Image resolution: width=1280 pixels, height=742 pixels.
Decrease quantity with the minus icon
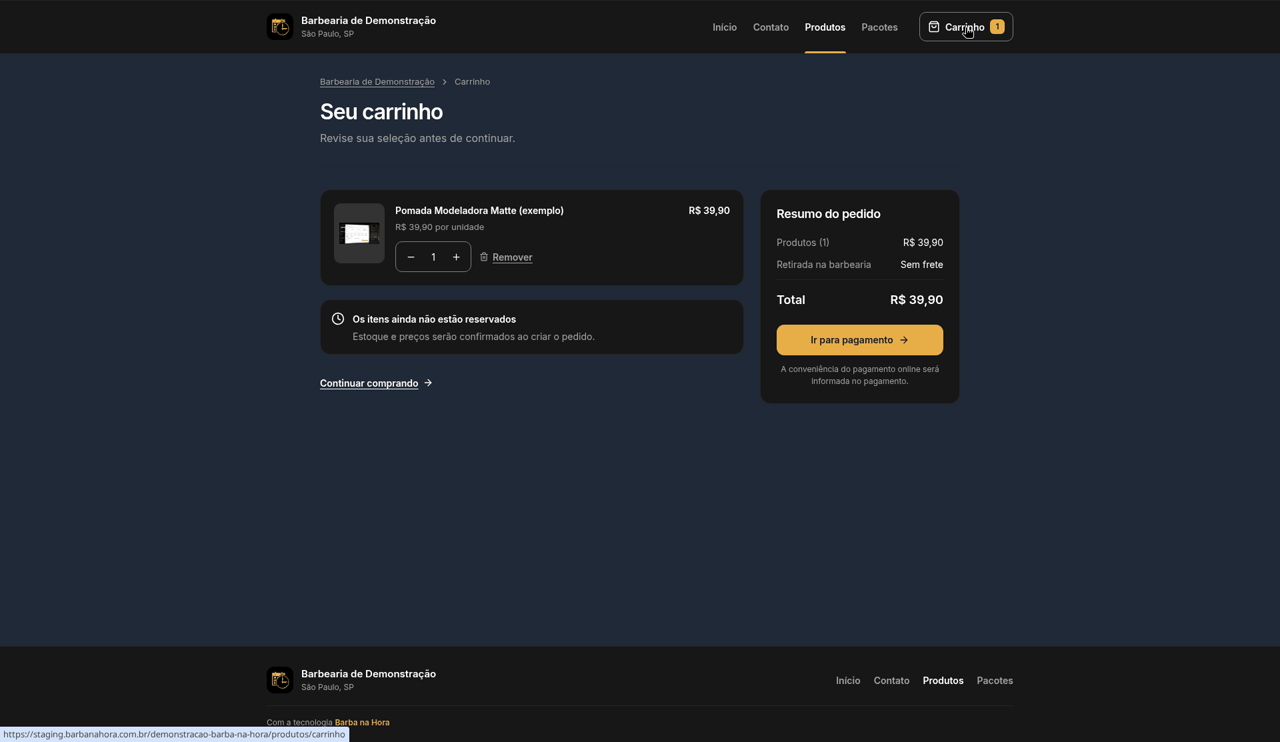tap(411, 257)
